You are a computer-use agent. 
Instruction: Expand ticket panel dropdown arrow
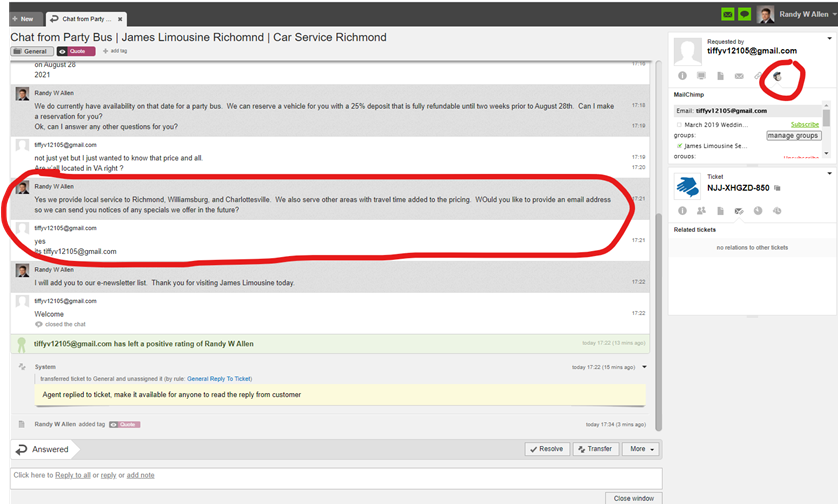point(829,174)
